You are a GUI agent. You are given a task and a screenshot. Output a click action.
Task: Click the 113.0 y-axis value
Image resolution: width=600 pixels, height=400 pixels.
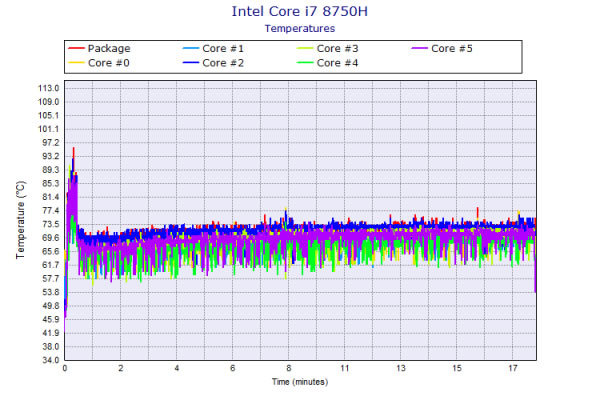pos(49,88)
